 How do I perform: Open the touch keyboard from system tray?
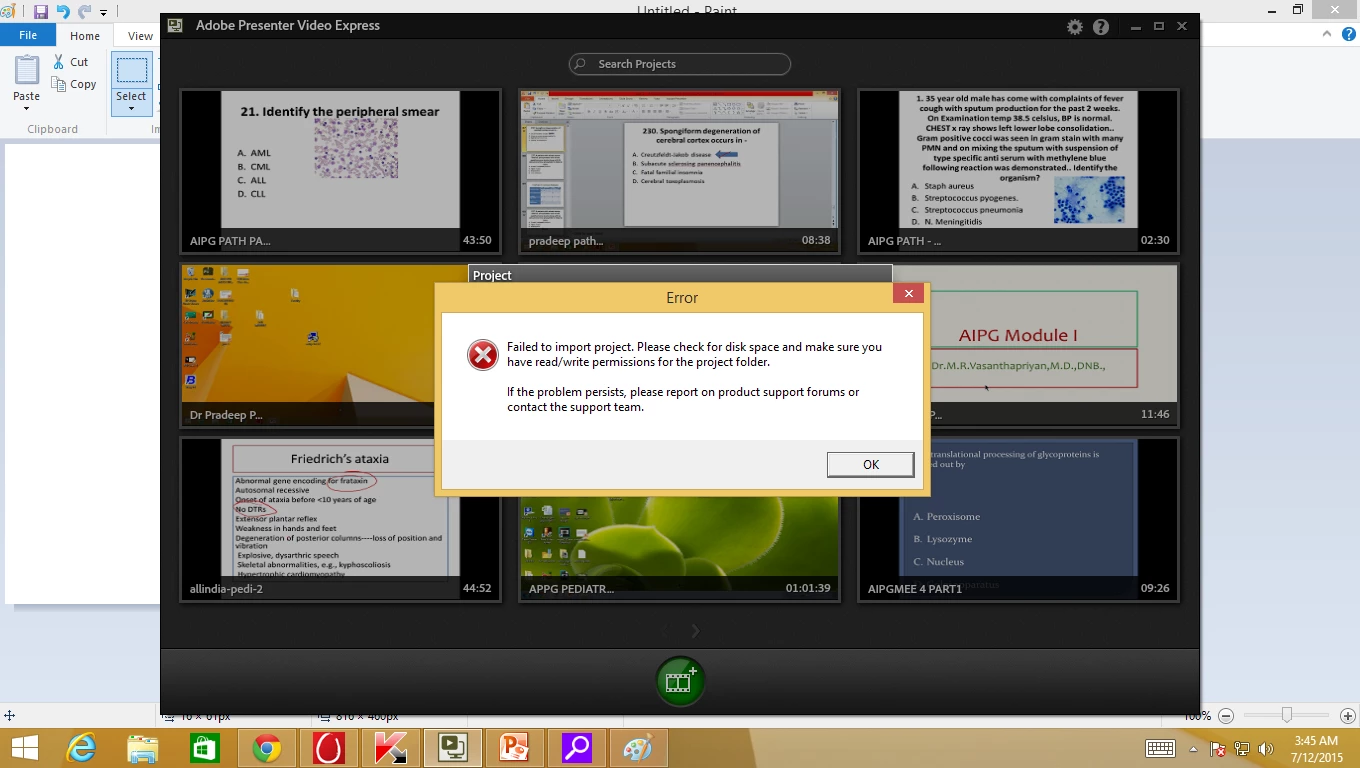1160,749
